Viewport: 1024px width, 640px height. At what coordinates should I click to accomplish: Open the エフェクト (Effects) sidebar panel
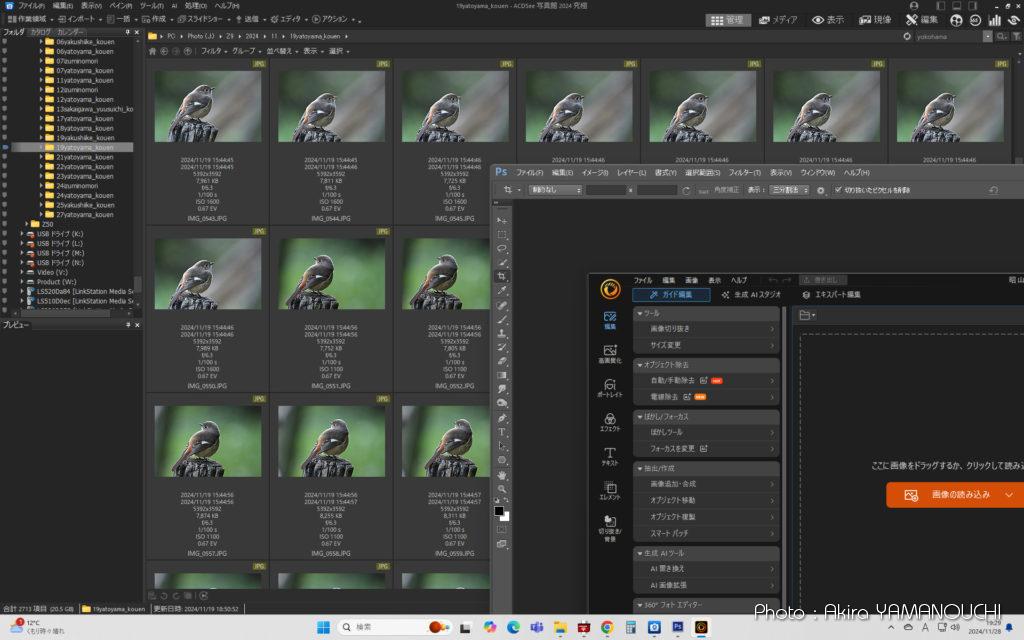click(609, 422)
